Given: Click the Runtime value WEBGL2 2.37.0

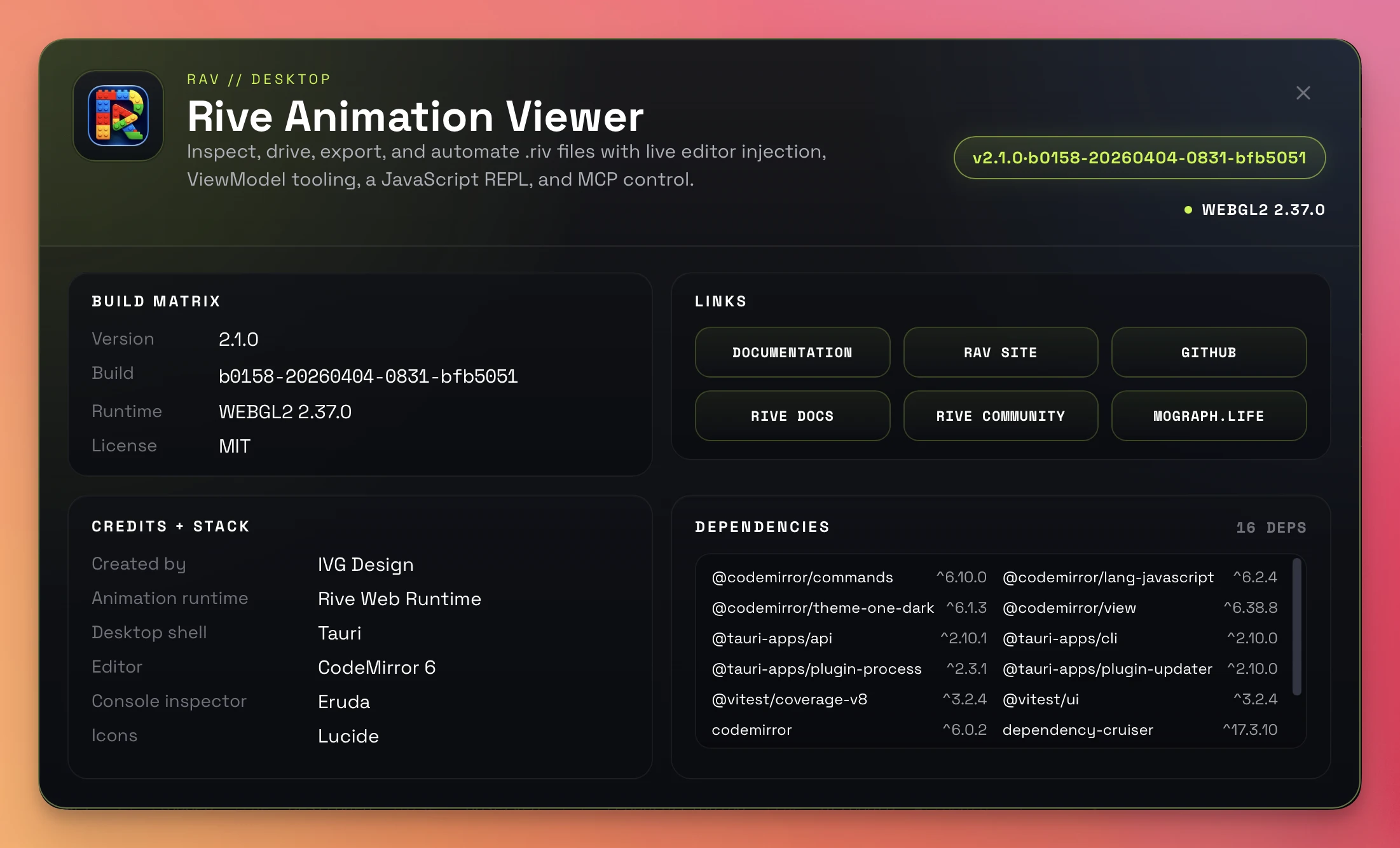Looking at the screenshot, I should [285, 412].
